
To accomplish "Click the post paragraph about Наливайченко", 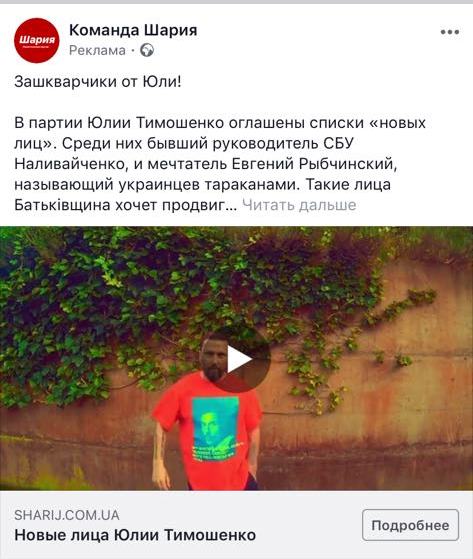I will click(x=220, y=164).
